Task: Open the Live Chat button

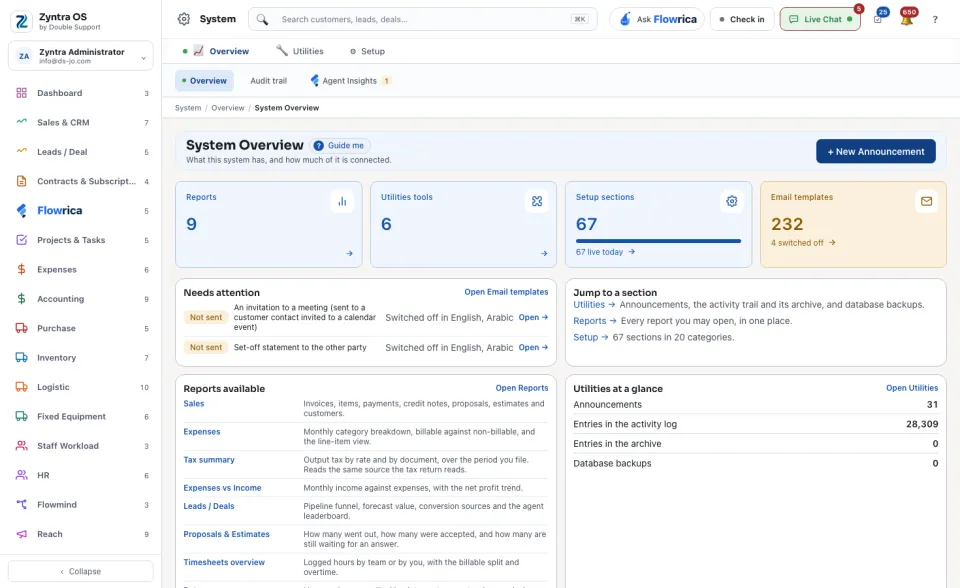Action: pos(820,19)
